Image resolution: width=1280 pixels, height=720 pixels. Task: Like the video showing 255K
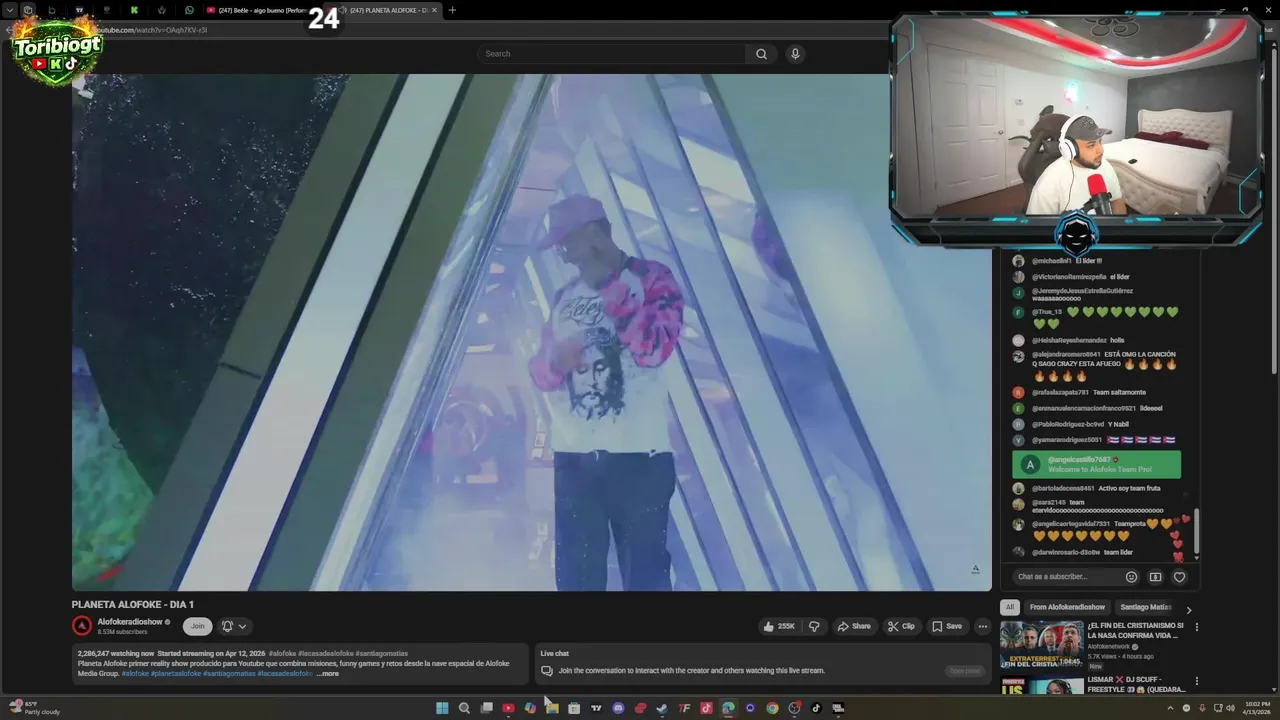point(780,626)
